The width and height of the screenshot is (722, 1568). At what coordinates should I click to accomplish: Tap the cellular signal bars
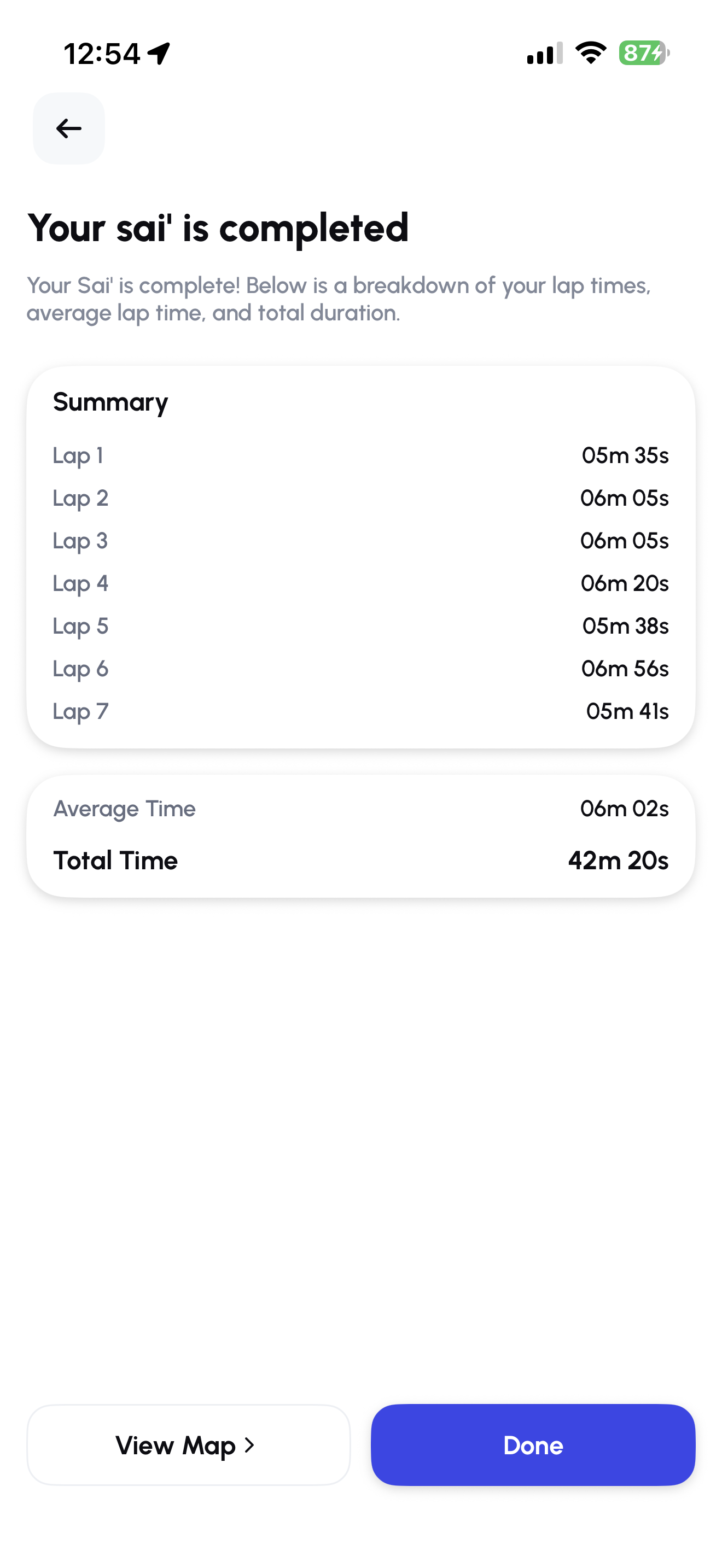click(x=544, y=53)
